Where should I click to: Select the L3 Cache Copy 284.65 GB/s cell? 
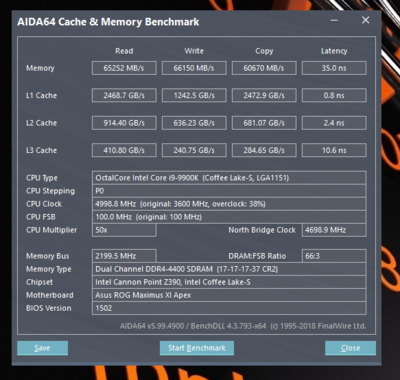[x=264, y=150]
